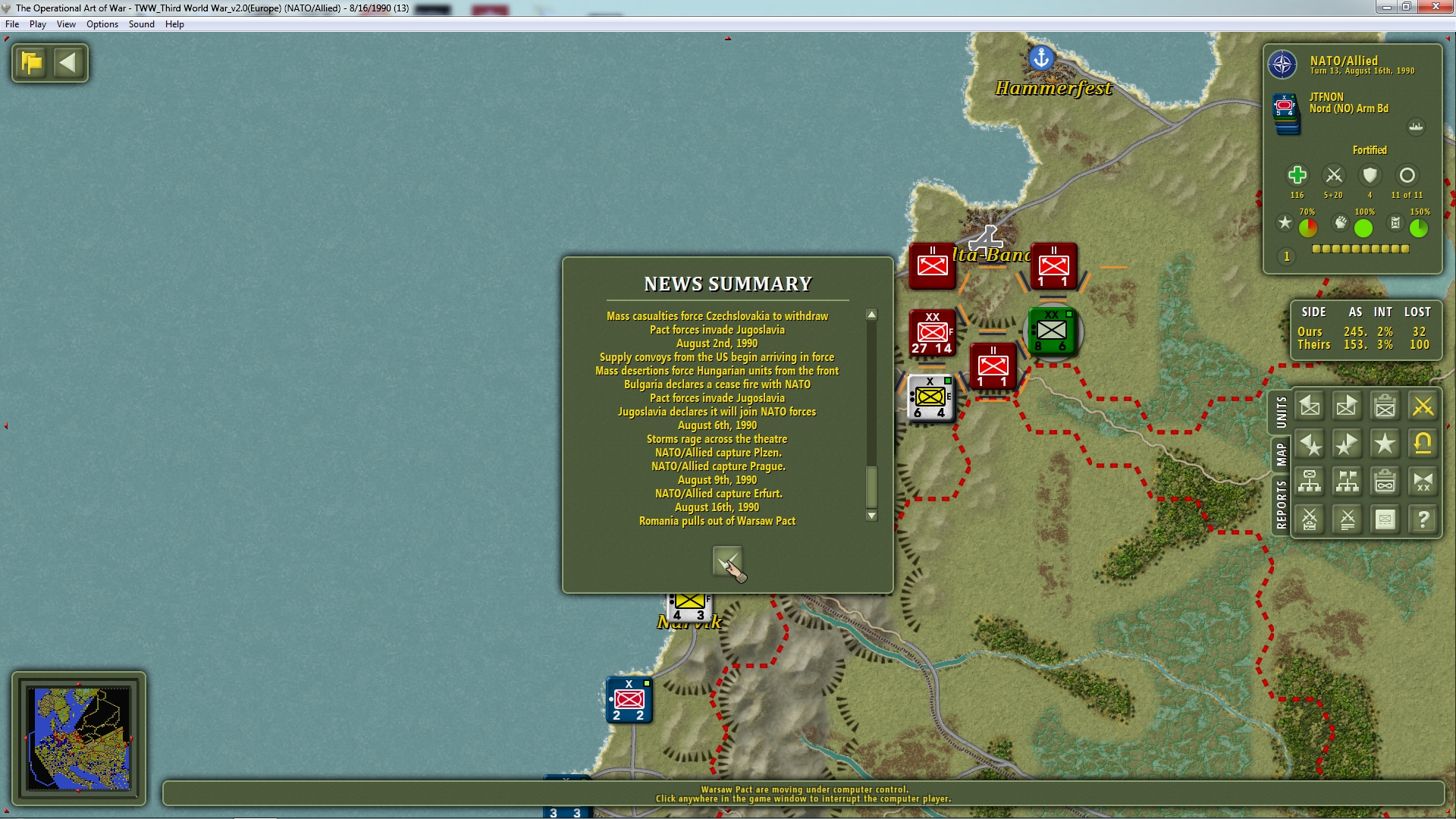Click the crossed swords strength icon in unit panel
Image resolution: width=1456 pixels, height=819 pixels.
(x=1334, y=175)
